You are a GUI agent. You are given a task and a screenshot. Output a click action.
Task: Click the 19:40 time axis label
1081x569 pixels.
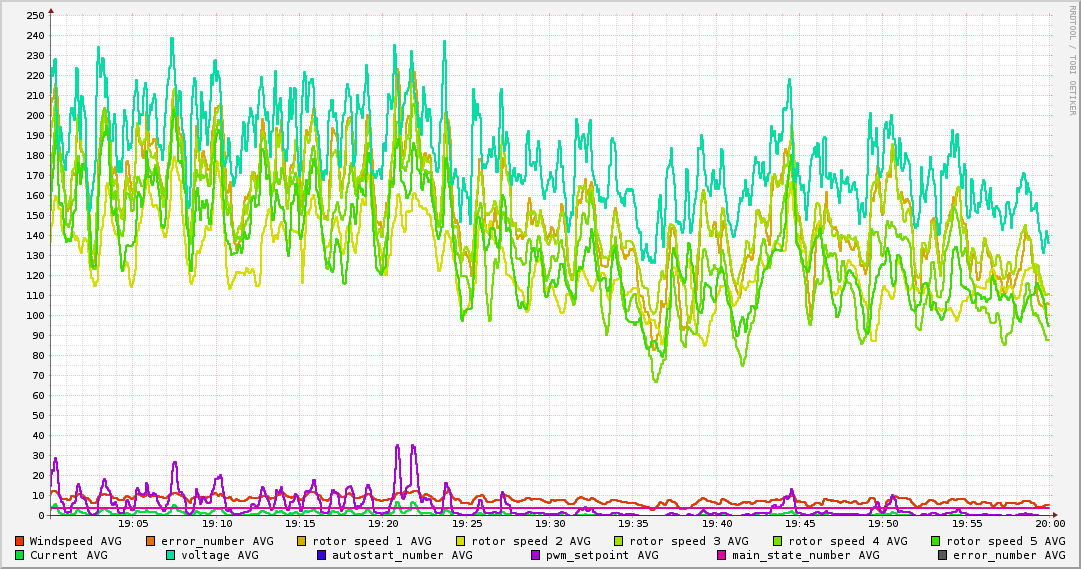[x=718, y=524]
